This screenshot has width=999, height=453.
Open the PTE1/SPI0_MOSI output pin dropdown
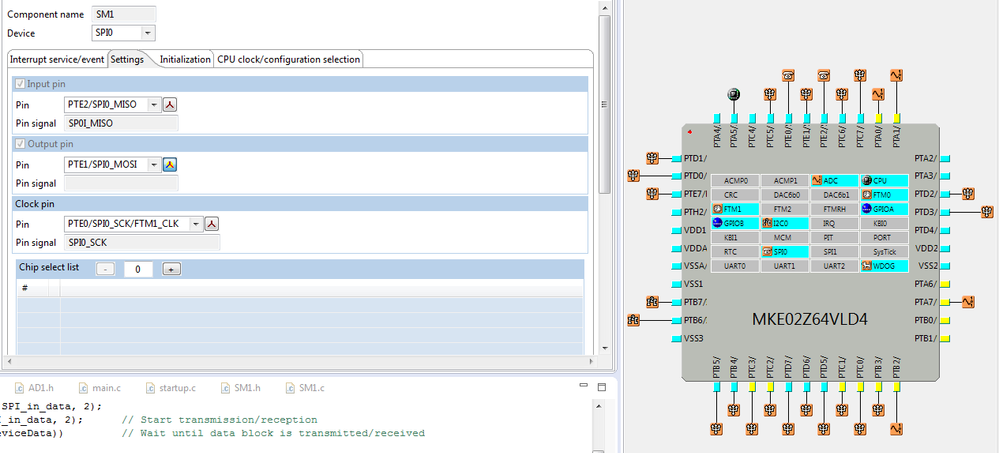coord(154,165)
